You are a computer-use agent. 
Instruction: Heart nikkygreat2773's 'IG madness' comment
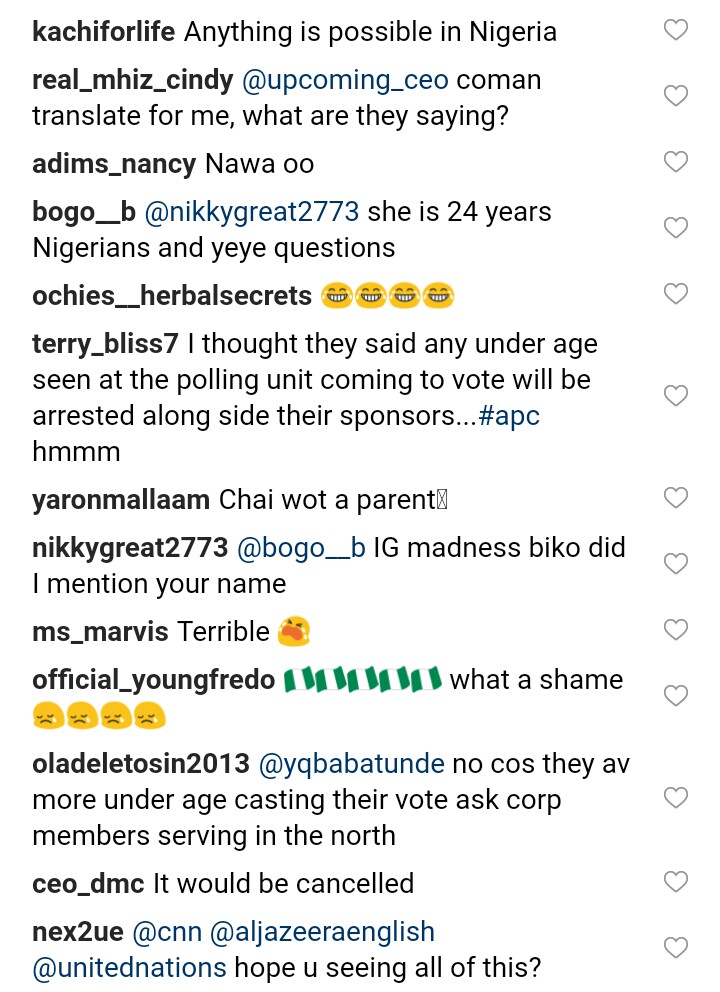coord(676,563)
